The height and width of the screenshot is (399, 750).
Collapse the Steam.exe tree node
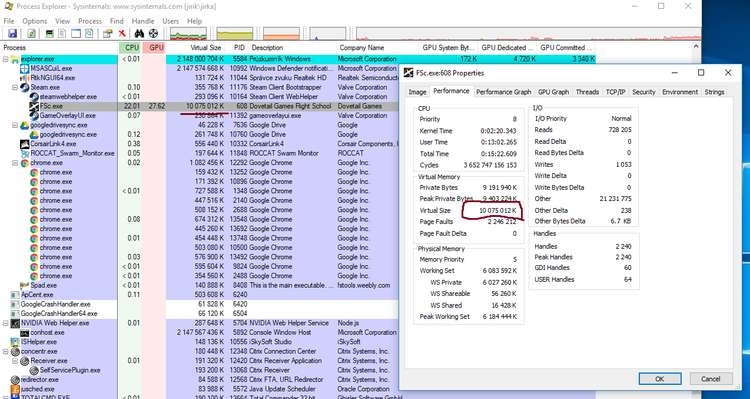pos(15,88)
